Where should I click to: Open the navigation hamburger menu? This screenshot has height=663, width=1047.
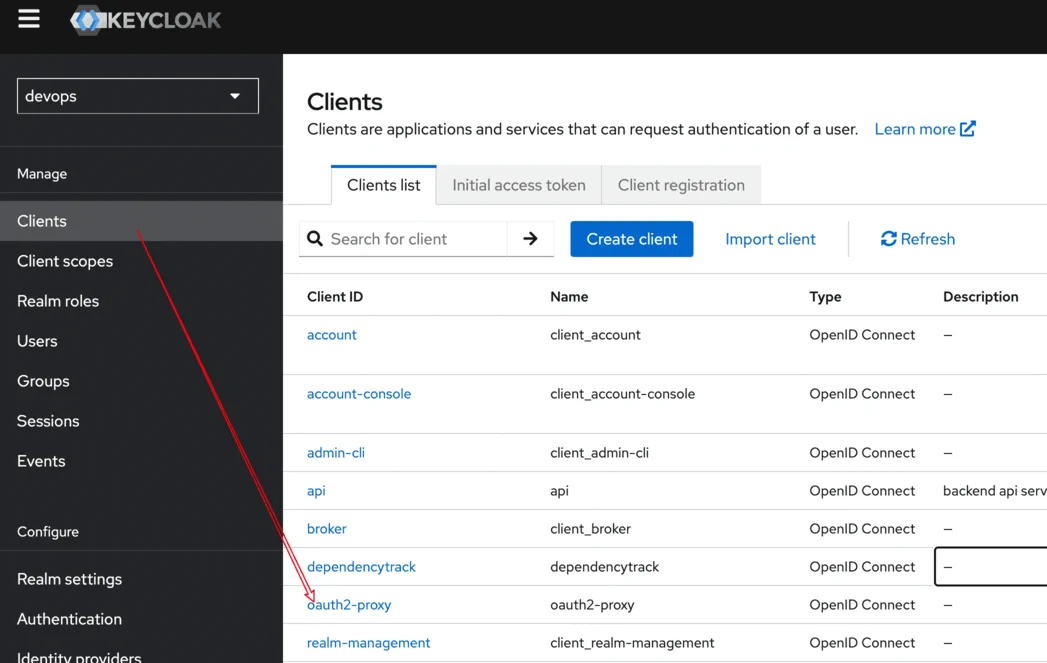coord(28,17)
